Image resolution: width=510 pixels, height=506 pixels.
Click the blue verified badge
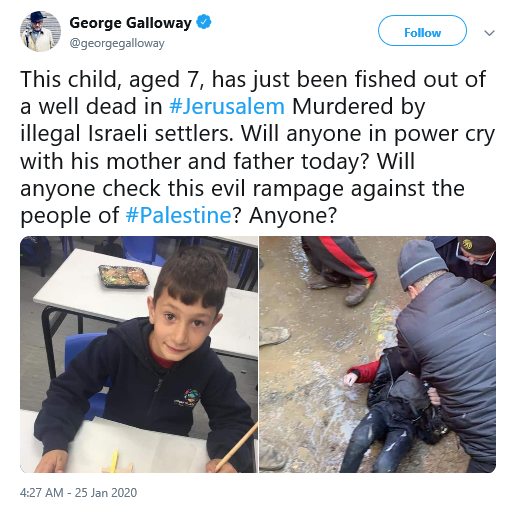(204, 22)
